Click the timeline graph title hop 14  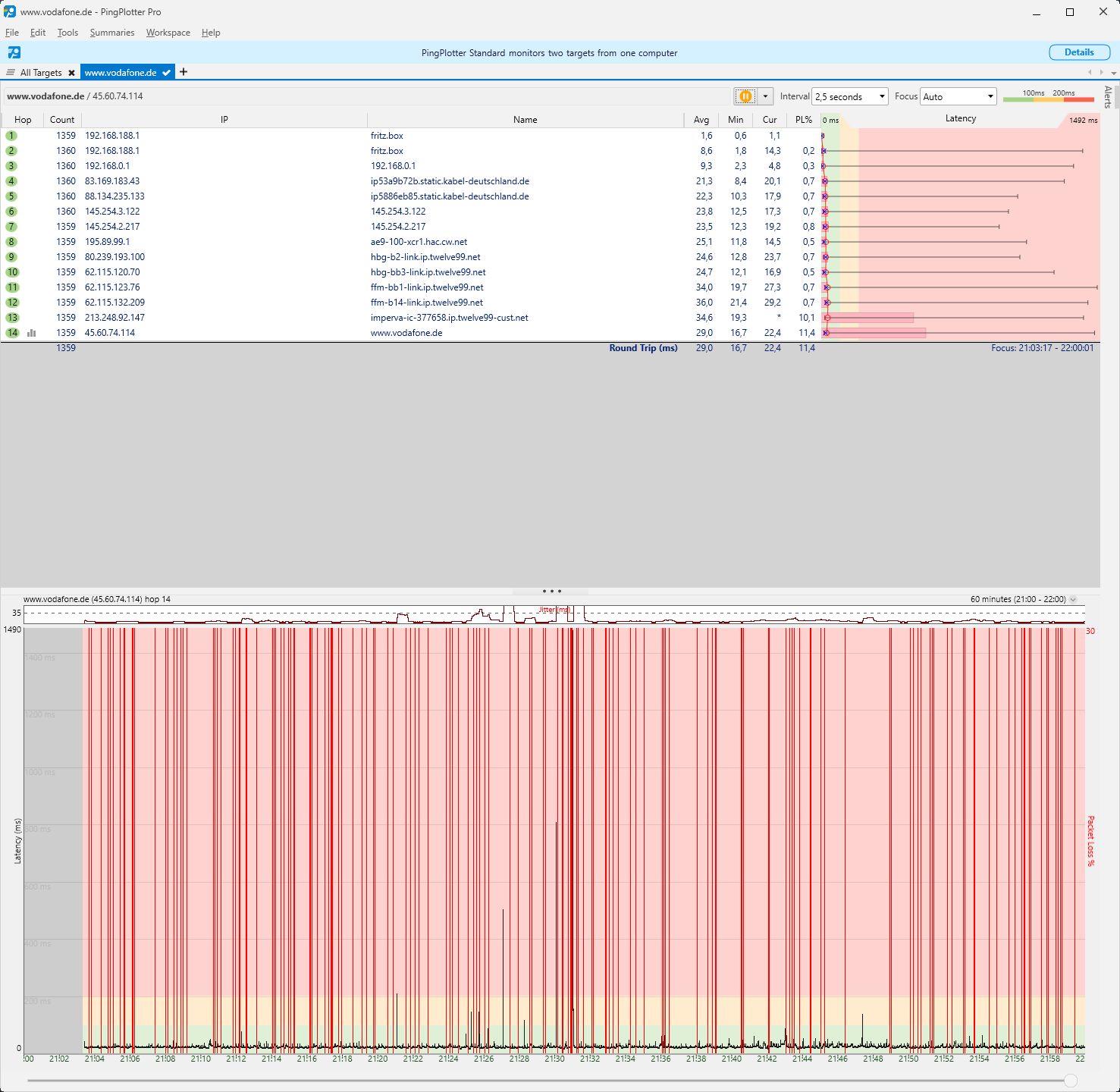point(97,599)
